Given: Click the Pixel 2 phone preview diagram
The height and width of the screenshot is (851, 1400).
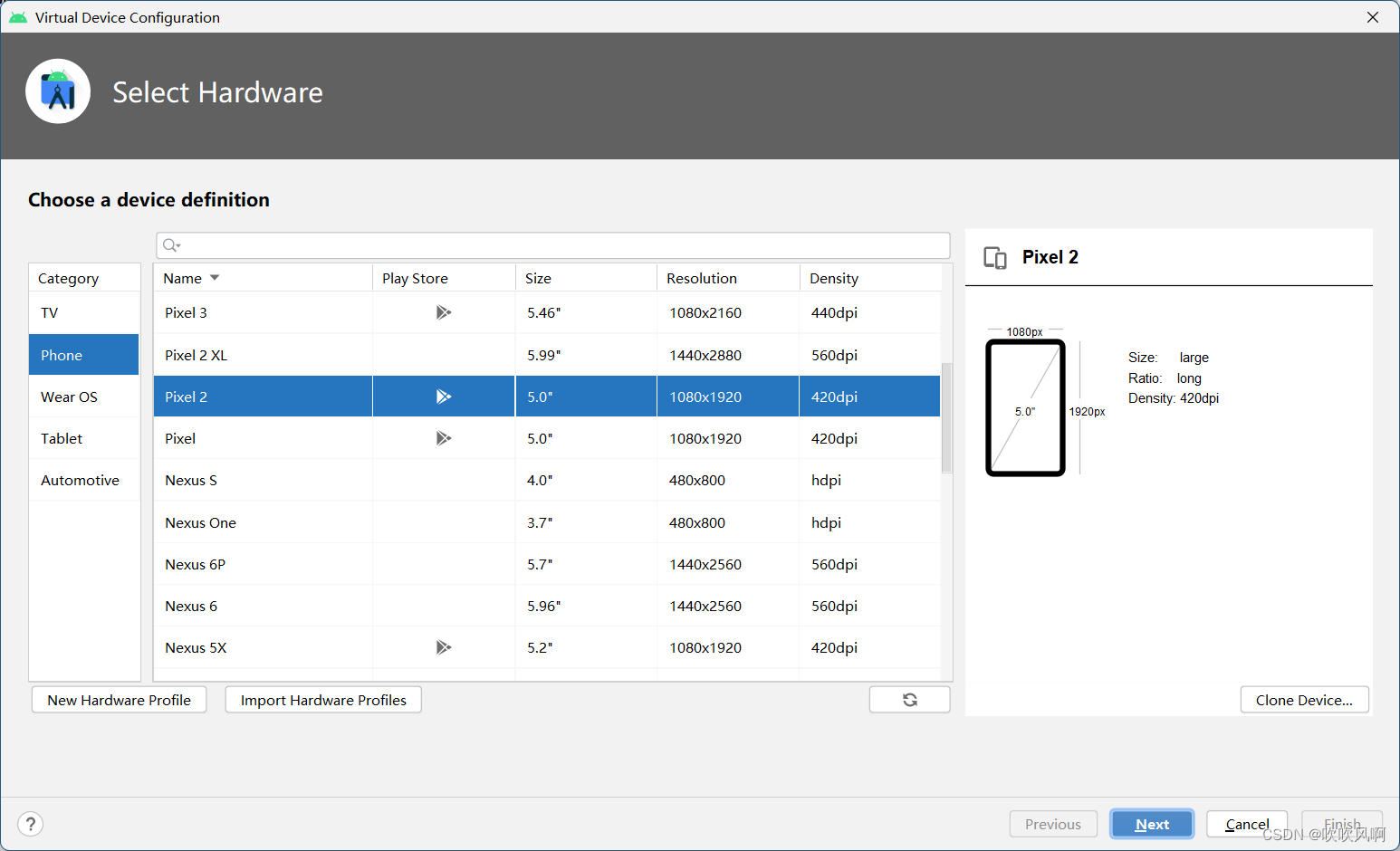Looking at the screenshot, I should coord(1025,407).
